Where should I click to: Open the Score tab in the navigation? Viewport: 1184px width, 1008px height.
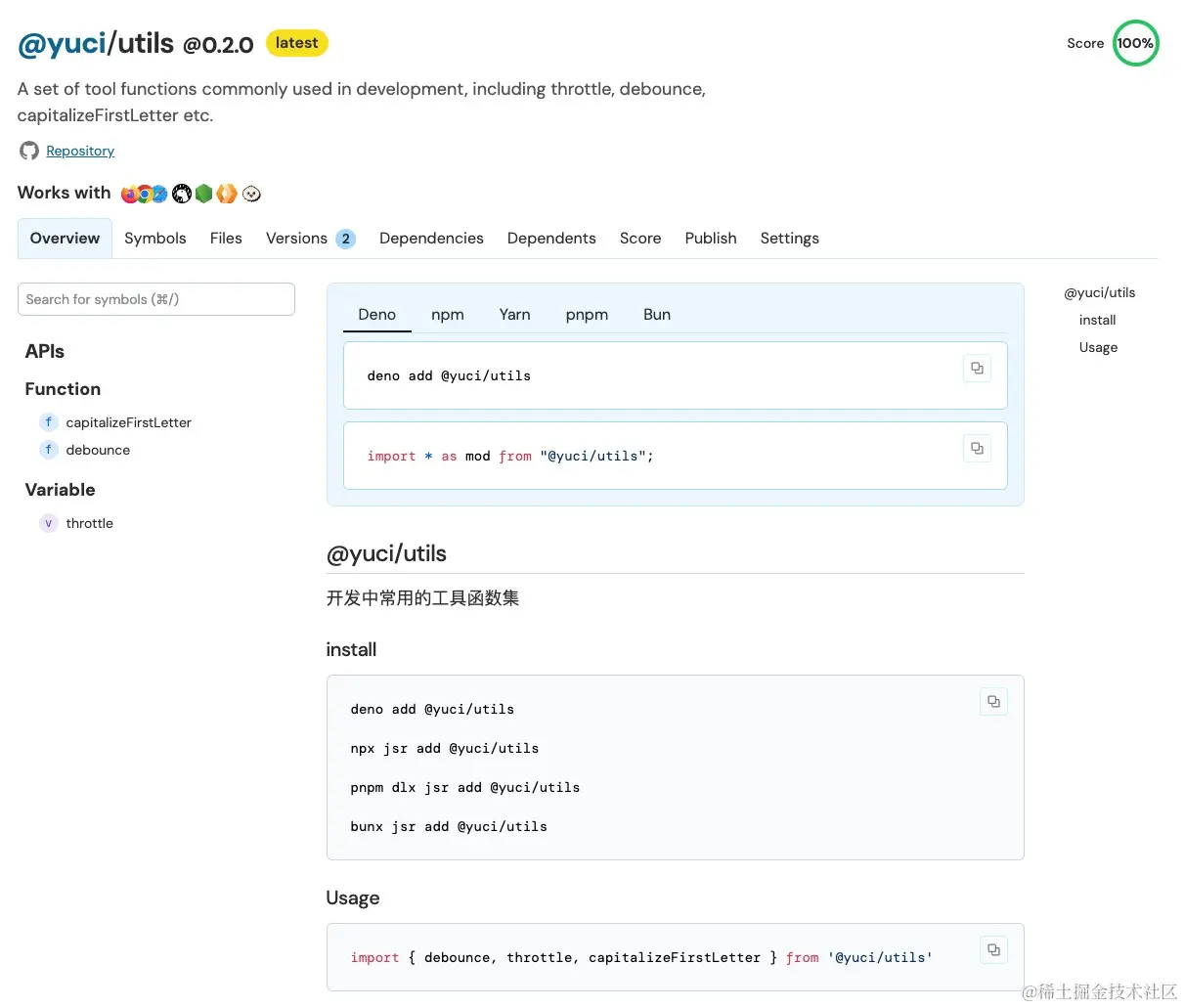tap(640, 239)
